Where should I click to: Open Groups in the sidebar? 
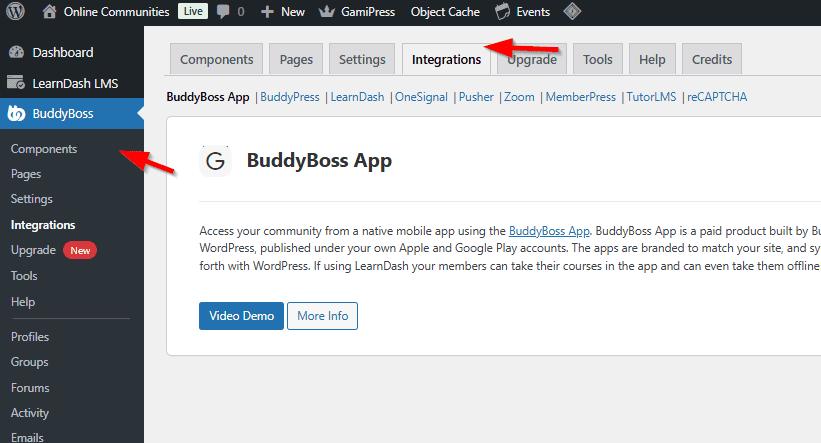pos(29,362)
